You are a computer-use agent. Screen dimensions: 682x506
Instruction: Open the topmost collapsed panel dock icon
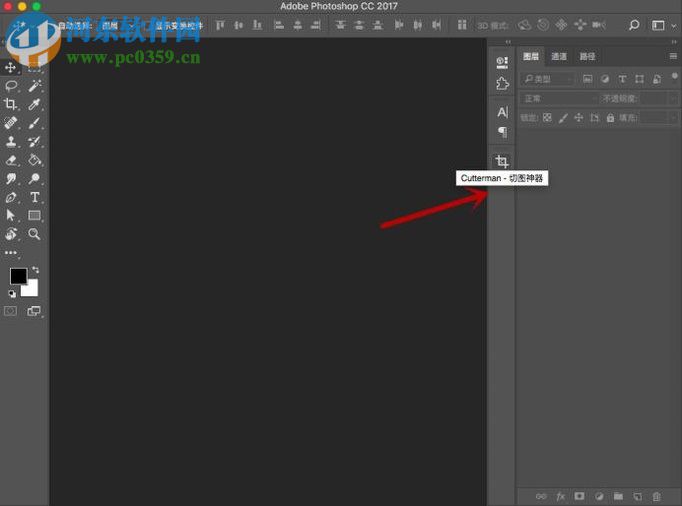[502, 63]
